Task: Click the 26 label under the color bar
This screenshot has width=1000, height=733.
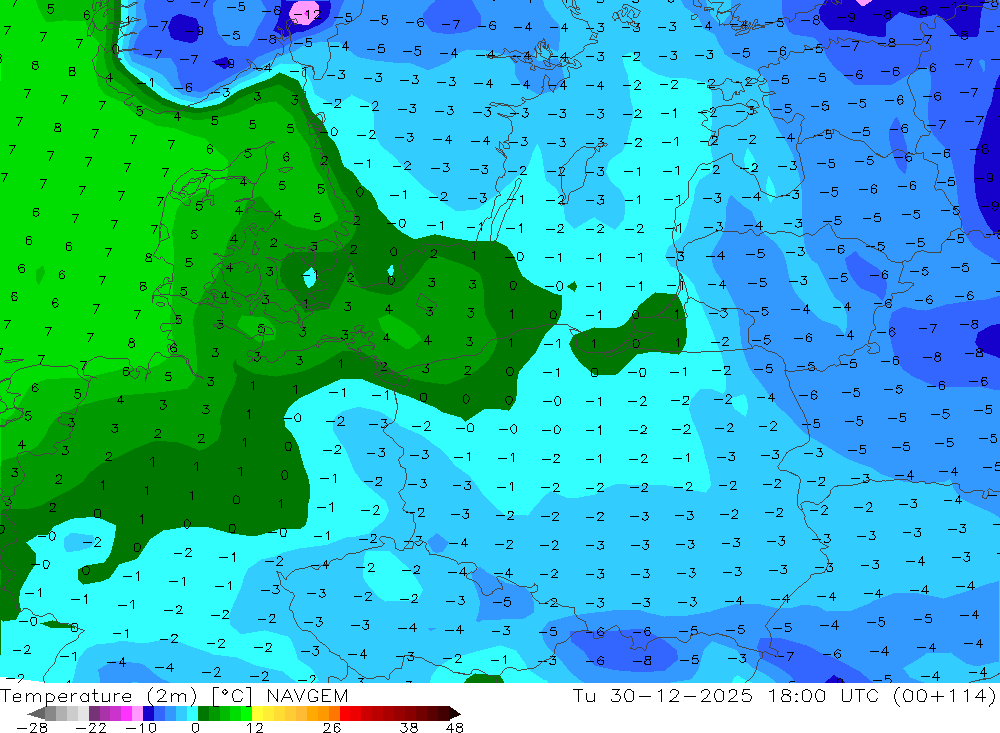Action: 332,728
